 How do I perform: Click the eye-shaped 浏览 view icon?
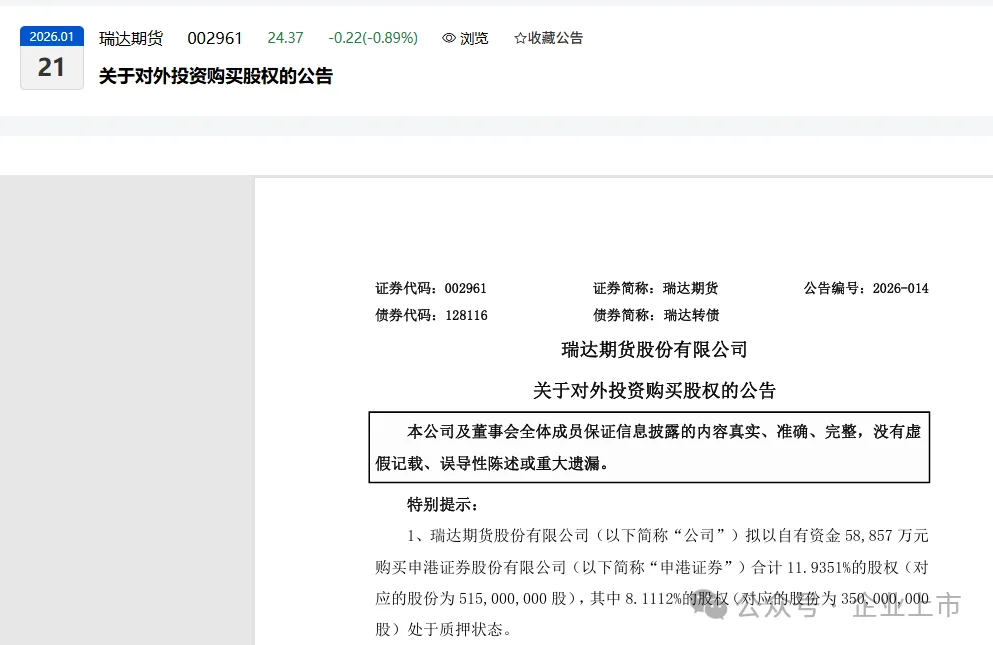(x=447, y=38)
